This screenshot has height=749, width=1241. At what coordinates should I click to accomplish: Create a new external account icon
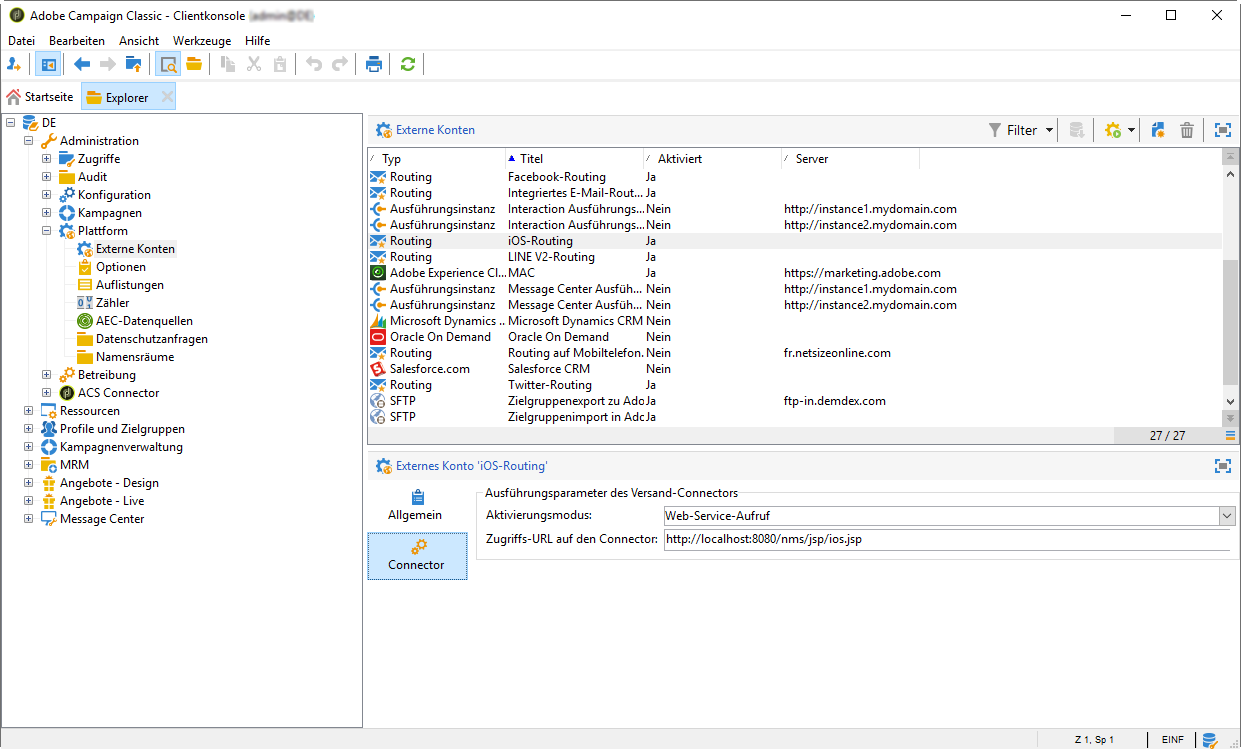pos(1159,130)
